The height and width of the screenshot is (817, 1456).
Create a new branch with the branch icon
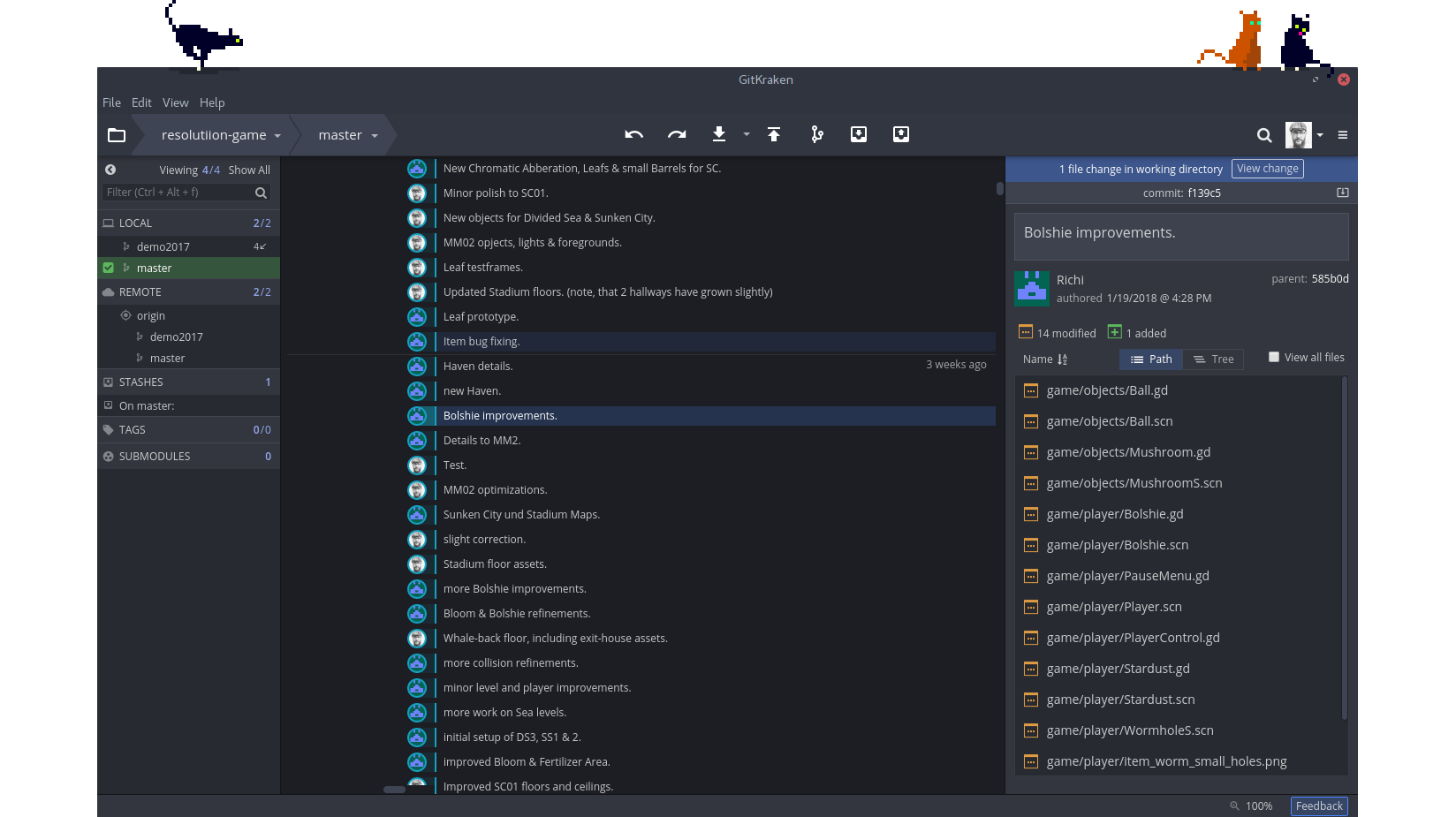coord(817,134)
